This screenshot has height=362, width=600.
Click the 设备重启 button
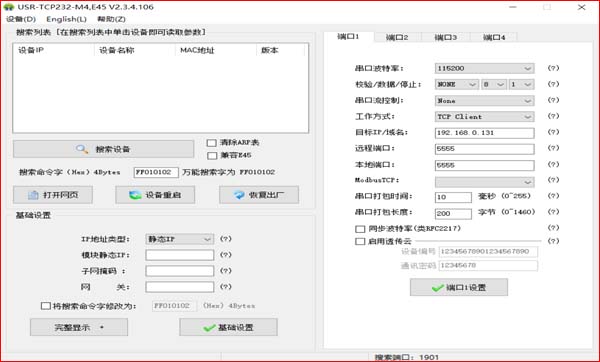click(155, 195)
